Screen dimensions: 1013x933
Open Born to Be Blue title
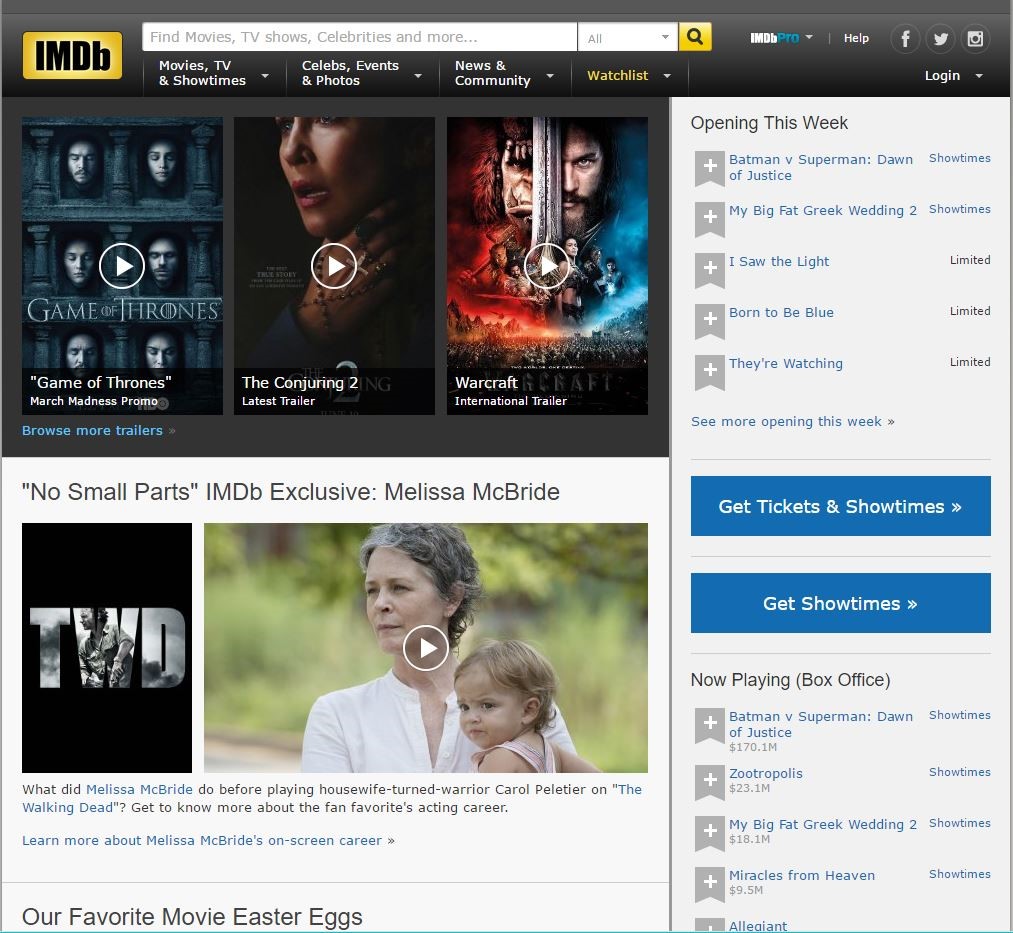point(781,312)
